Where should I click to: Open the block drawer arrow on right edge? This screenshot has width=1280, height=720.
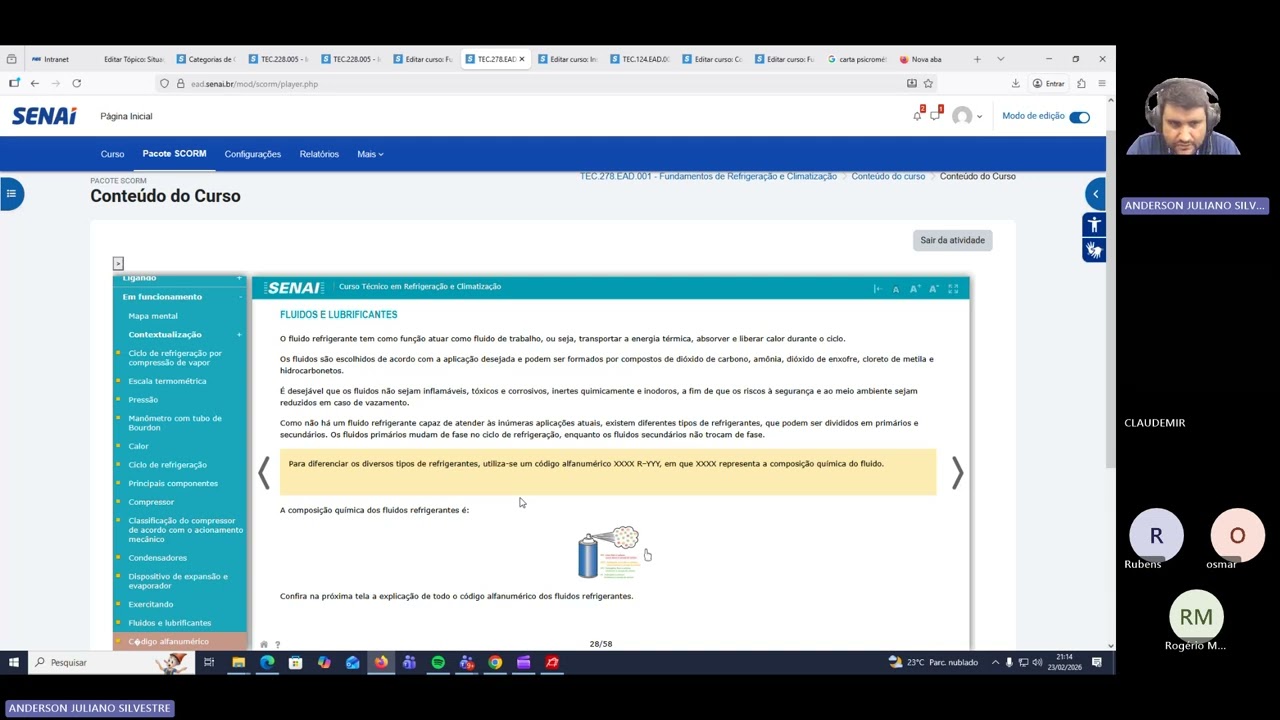tap(1095, 194)
